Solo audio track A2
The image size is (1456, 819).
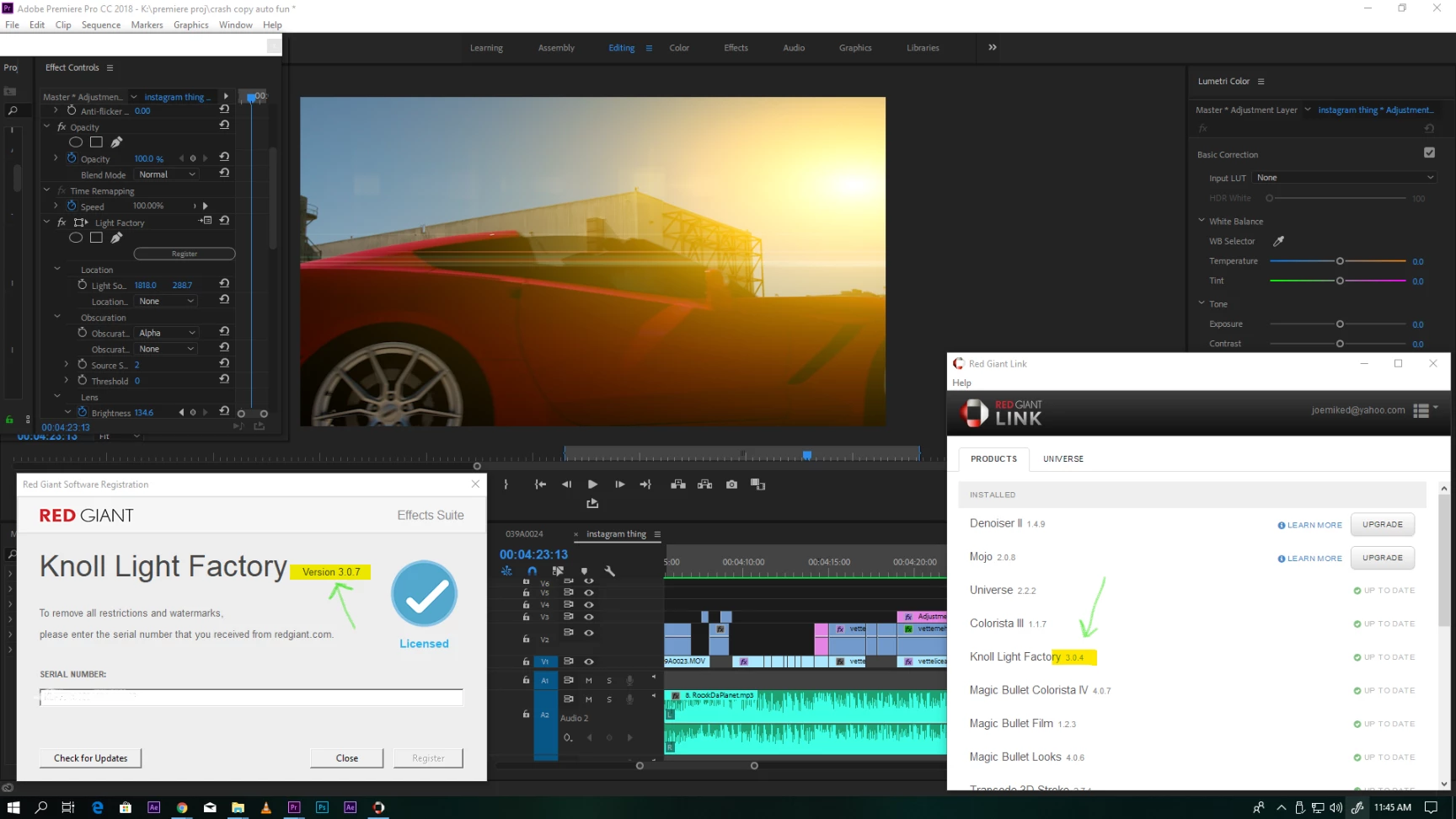[x=609, y=699]
